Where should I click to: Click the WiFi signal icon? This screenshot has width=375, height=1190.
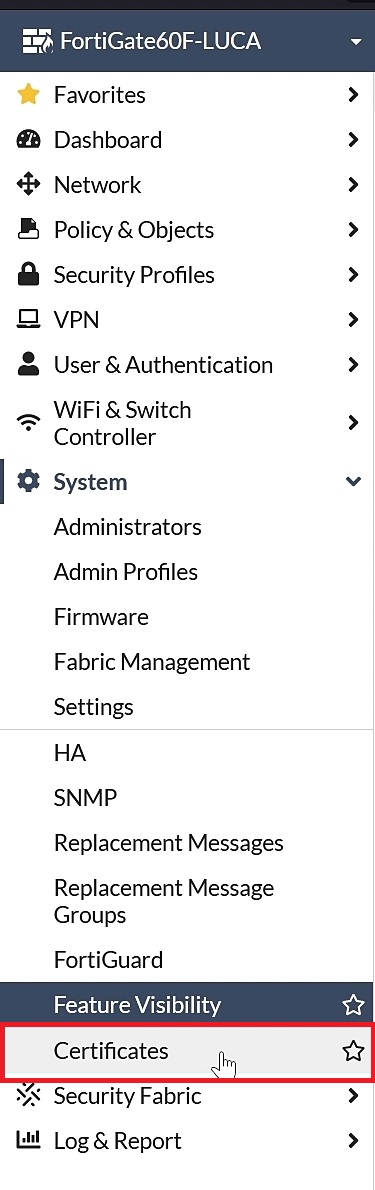[28, 423]
